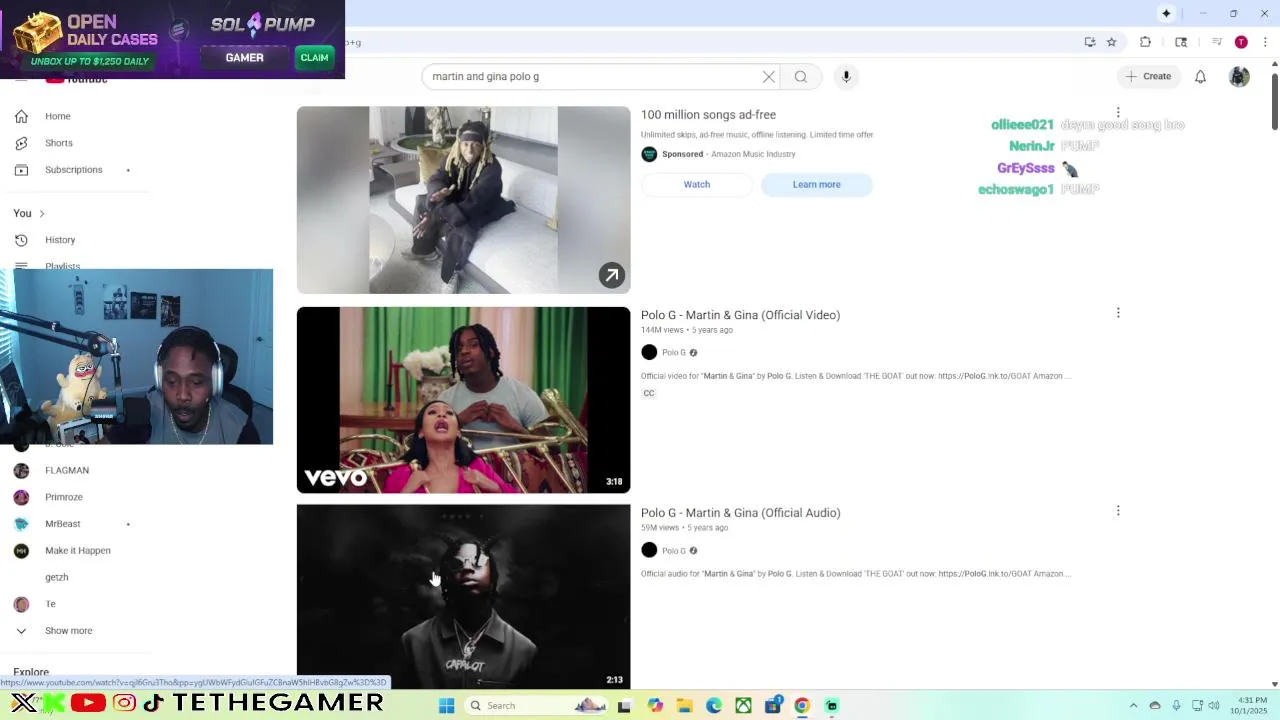Click page scrollbar down arrow

click(1274, 684)
